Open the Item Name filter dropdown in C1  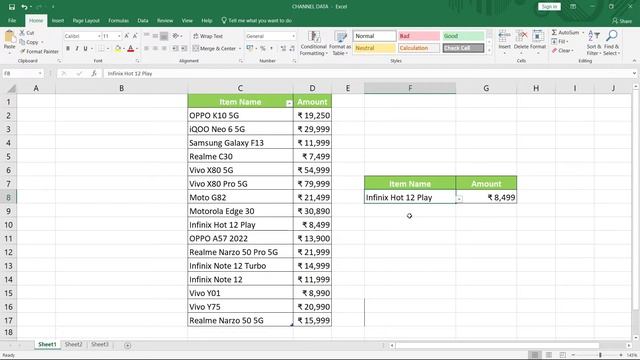(289, 103)
